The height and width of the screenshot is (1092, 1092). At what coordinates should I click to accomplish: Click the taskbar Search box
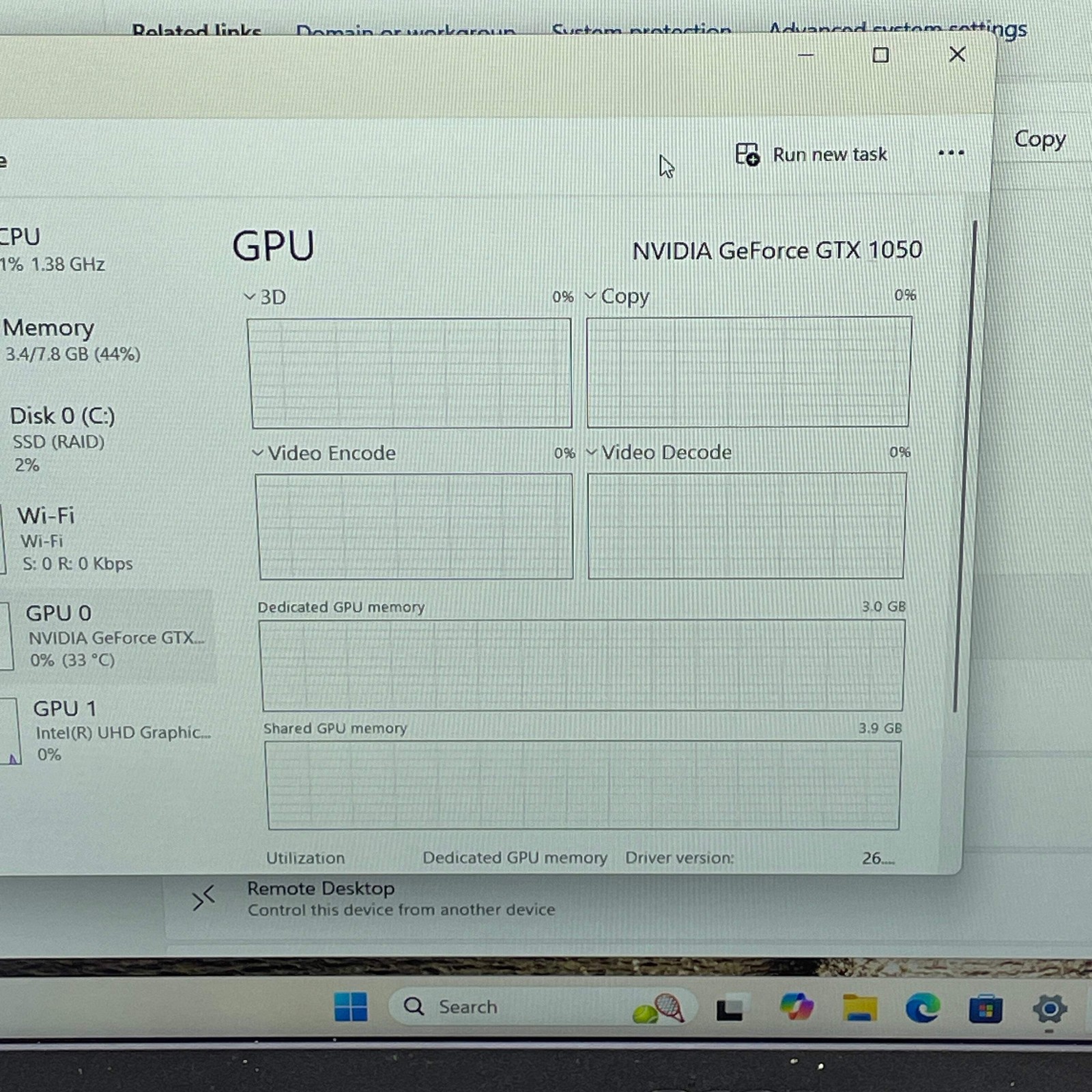[x=543, y=1007]
